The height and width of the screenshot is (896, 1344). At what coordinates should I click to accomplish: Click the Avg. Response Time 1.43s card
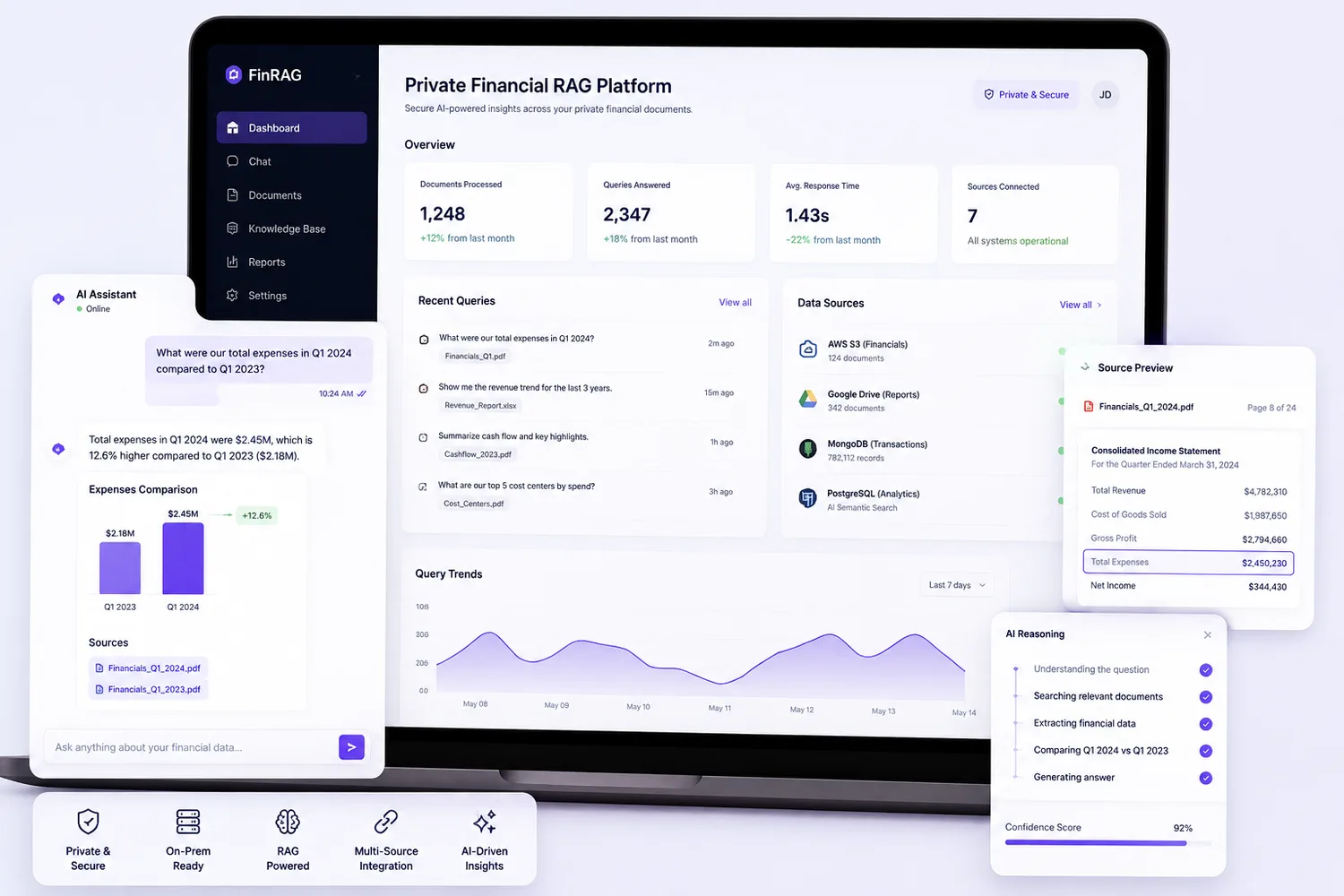point(853,214)
